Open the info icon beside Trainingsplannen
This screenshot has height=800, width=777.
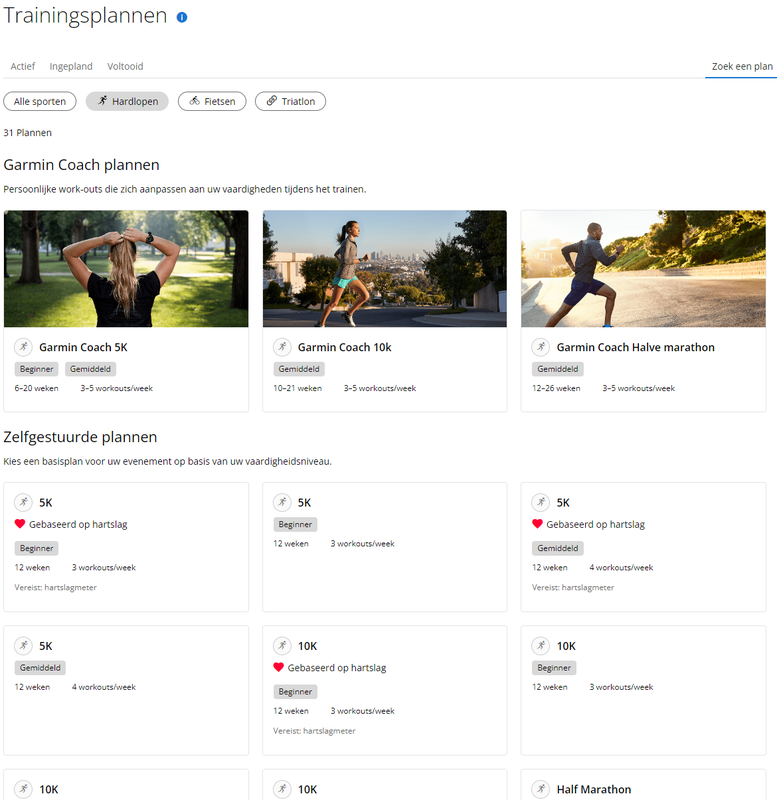point(182,17)
